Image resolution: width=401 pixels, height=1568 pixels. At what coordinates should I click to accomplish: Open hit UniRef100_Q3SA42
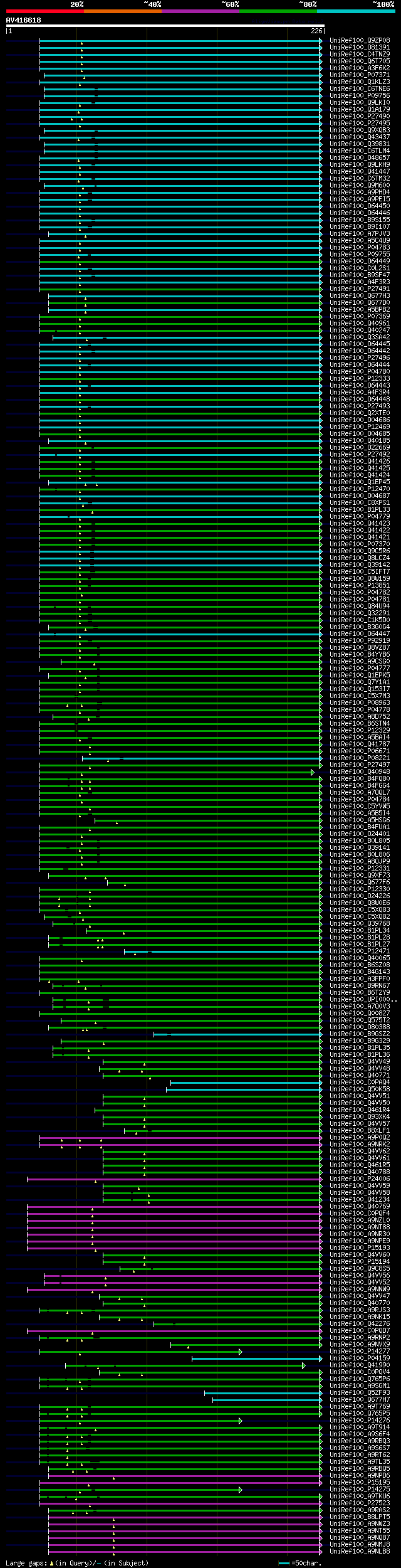[360, 337]
